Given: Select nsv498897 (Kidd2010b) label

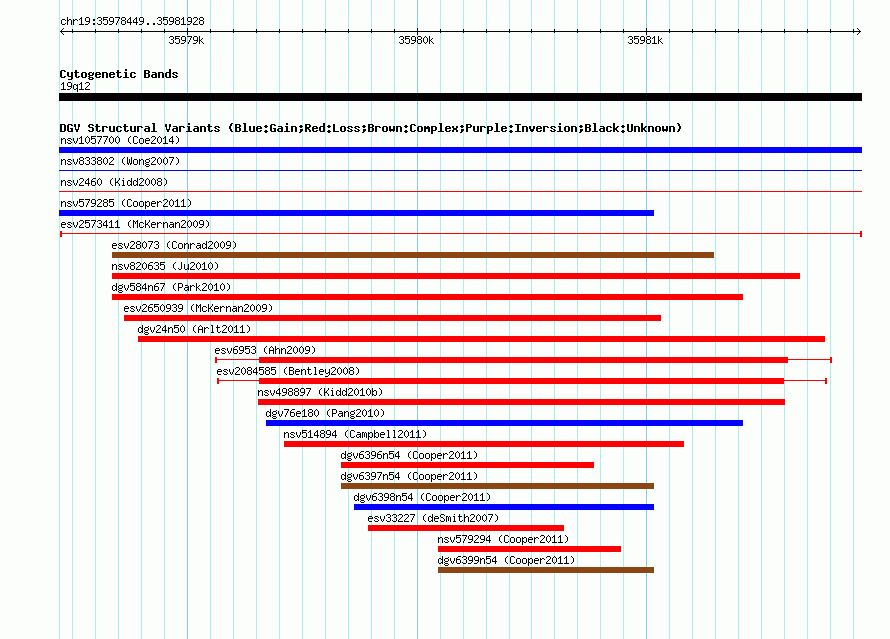Looking at the screenshot, I should point(320,392).
